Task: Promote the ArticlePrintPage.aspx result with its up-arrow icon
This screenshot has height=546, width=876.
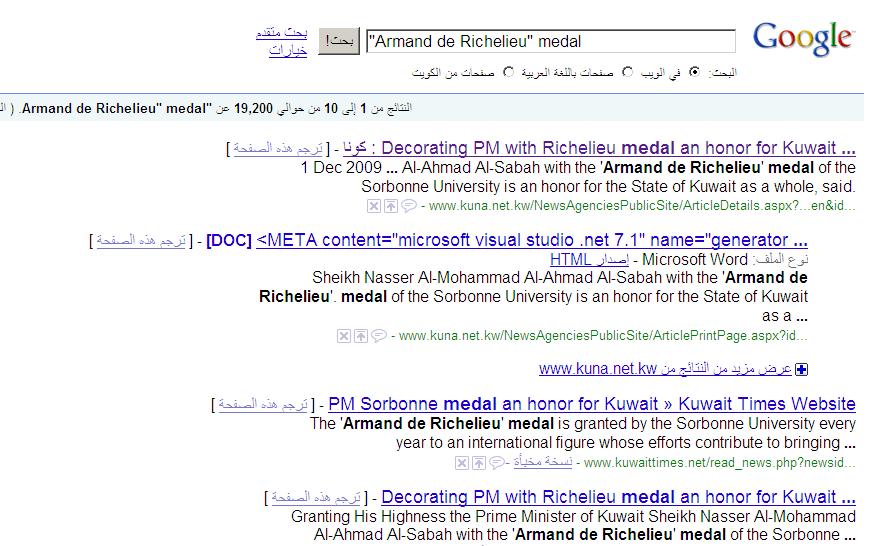Action: tap(361, 336)
